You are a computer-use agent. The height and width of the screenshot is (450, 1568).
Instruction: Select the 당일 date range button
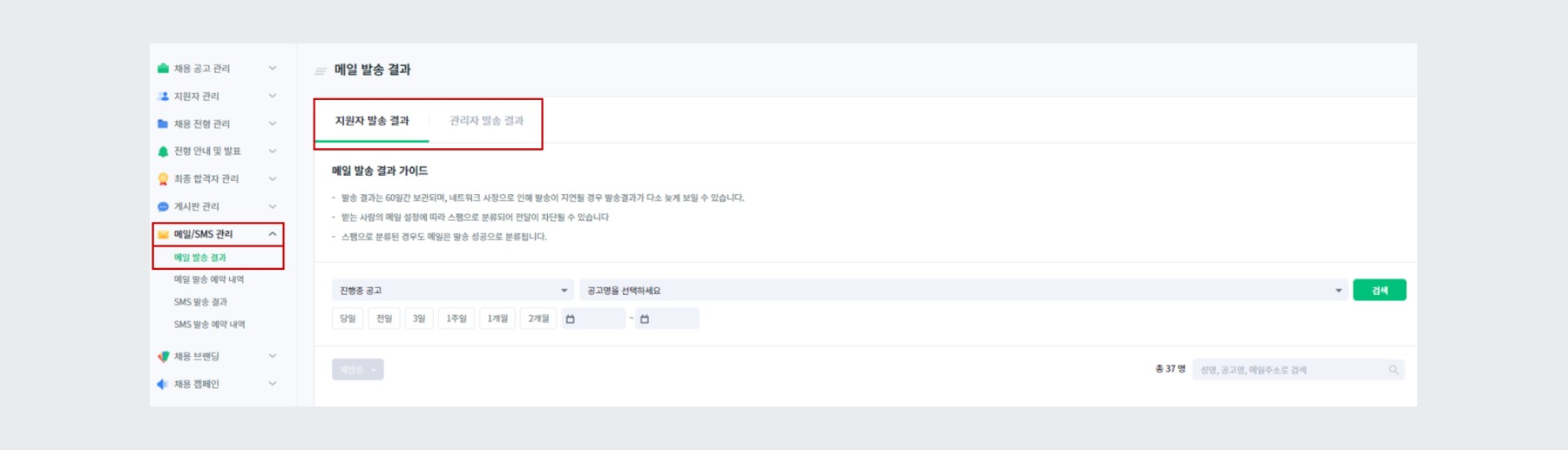click(348, 319)
